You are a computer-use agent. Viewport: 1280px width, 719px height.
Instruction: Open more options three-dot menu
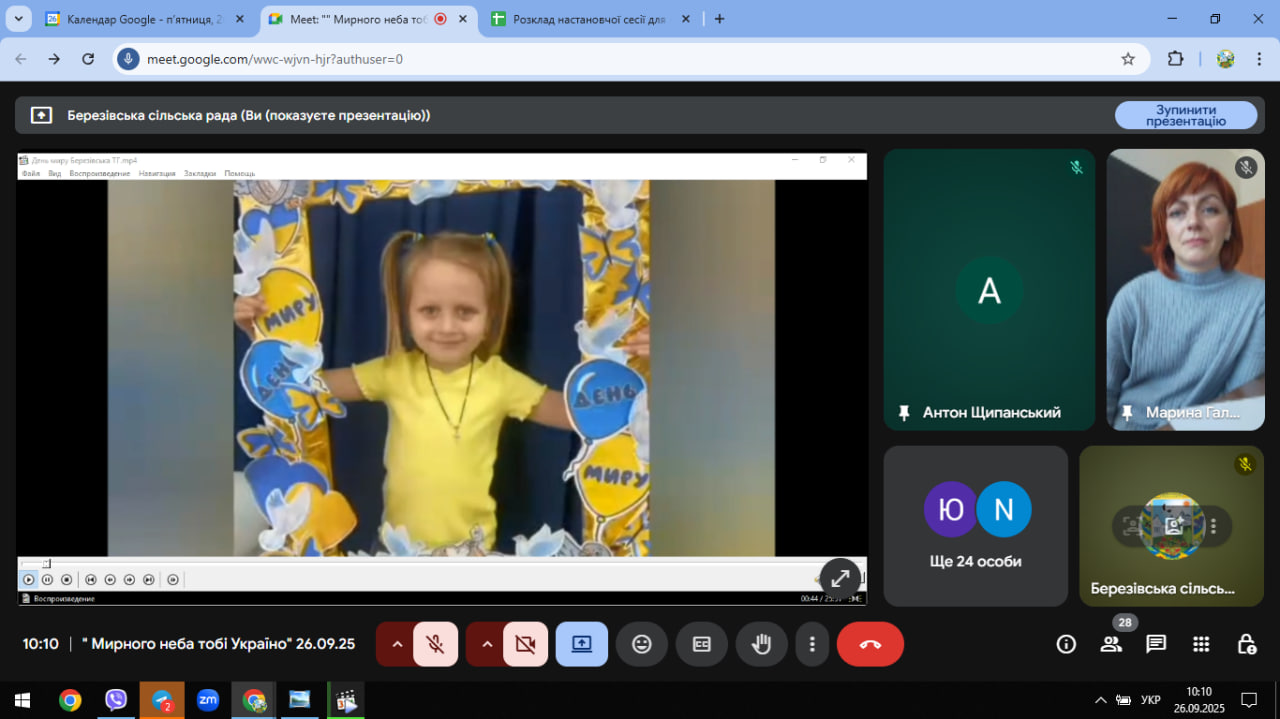[812, 644]
